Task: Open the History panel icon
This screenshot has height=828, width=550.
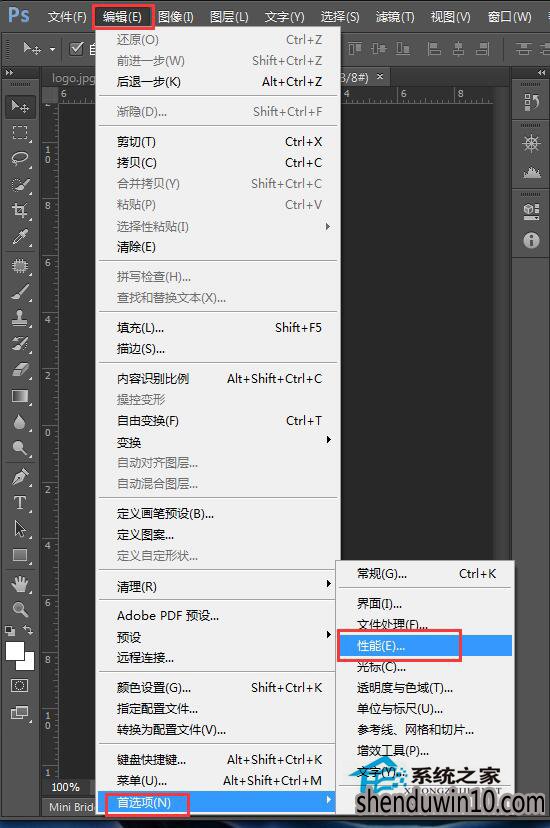Action: [x=531, y=101]
